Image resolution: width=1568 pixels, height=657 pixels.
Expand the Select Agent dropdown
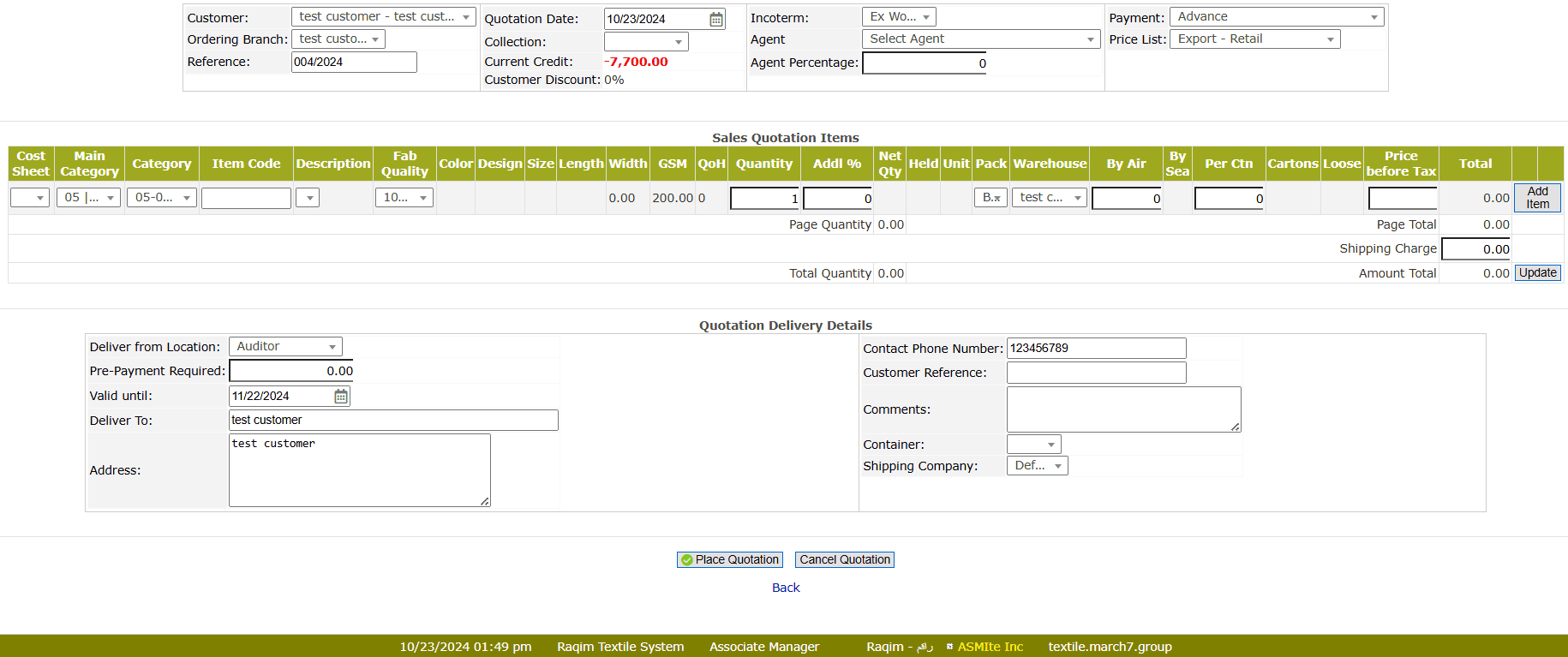(x=980, y=39)
